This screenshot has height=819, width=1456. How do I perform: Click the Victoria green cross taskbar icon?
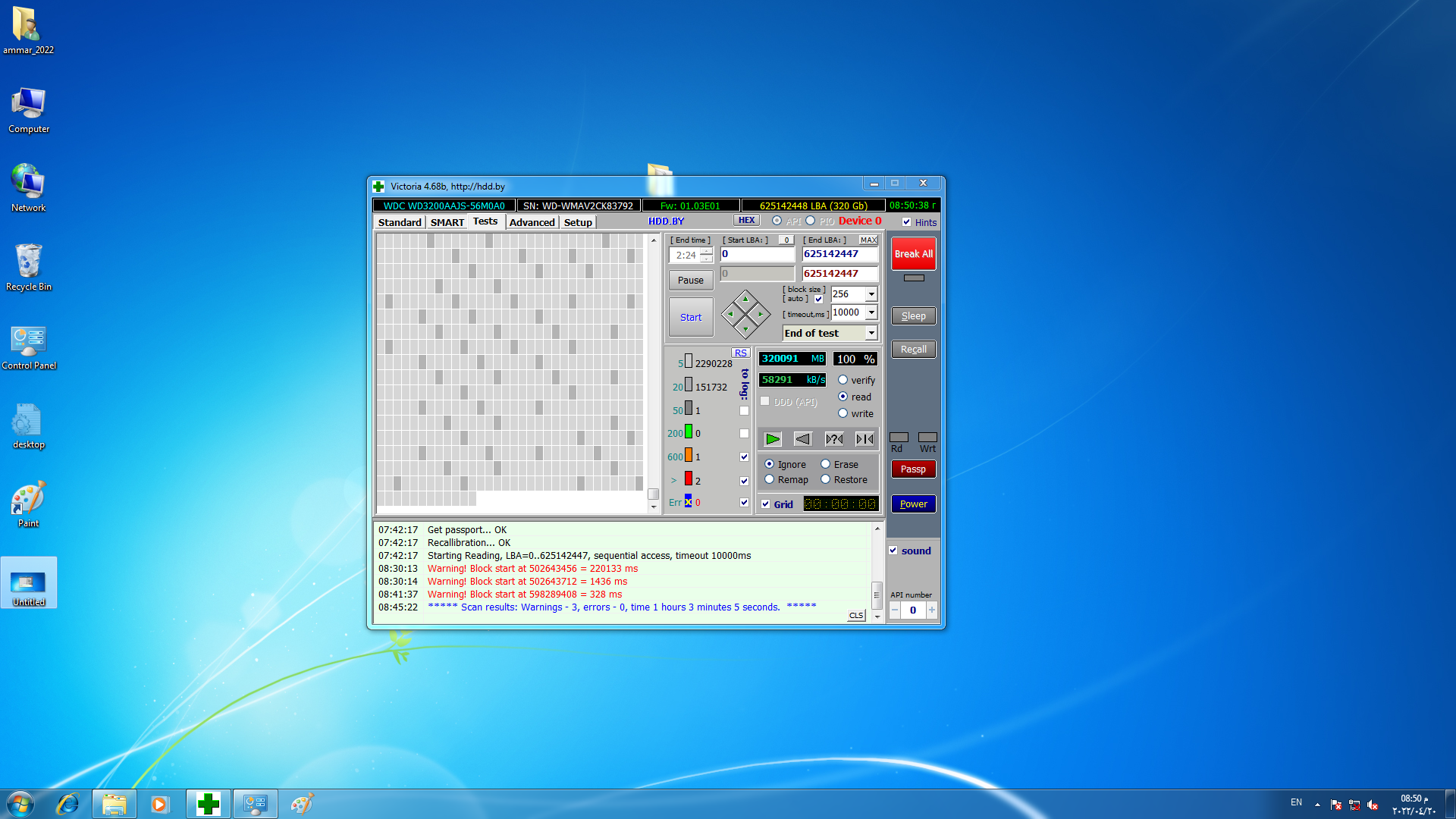coord(208,804)
